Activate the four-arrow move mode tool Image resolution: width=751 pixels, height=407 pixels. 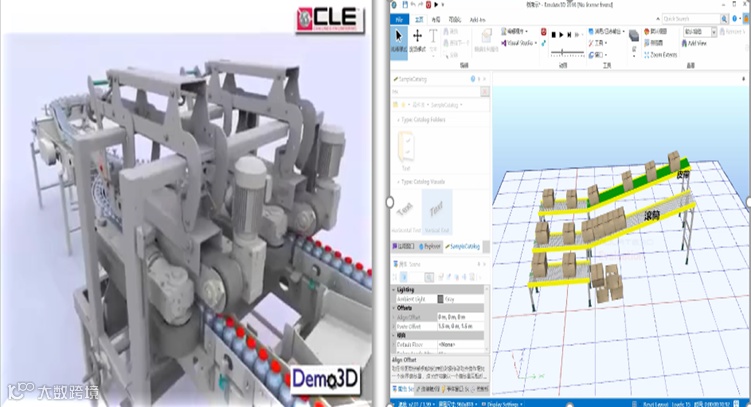click(x=417, y=41)
